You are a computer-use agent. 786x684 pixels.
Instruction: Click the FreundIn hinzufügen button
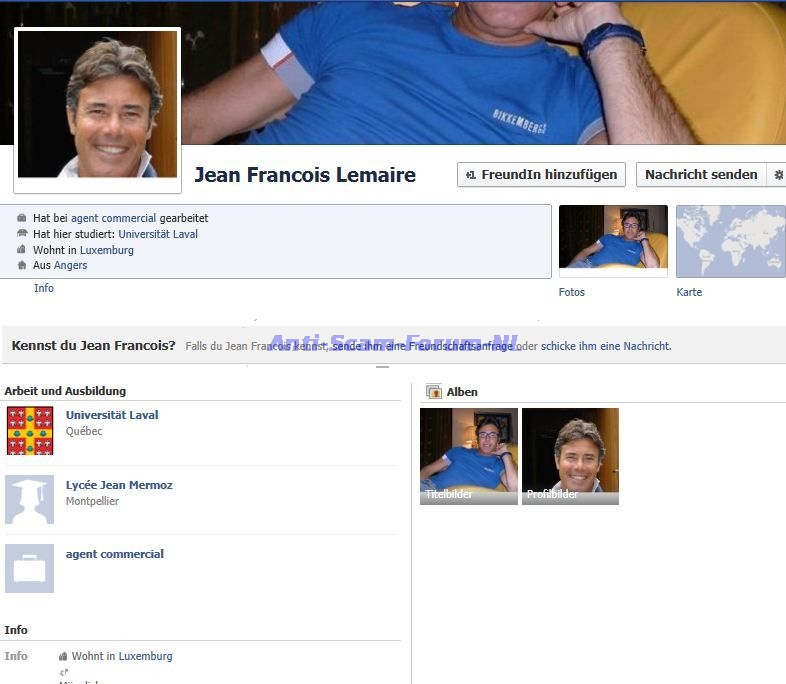pyautogui.click(x=541, y=175)
